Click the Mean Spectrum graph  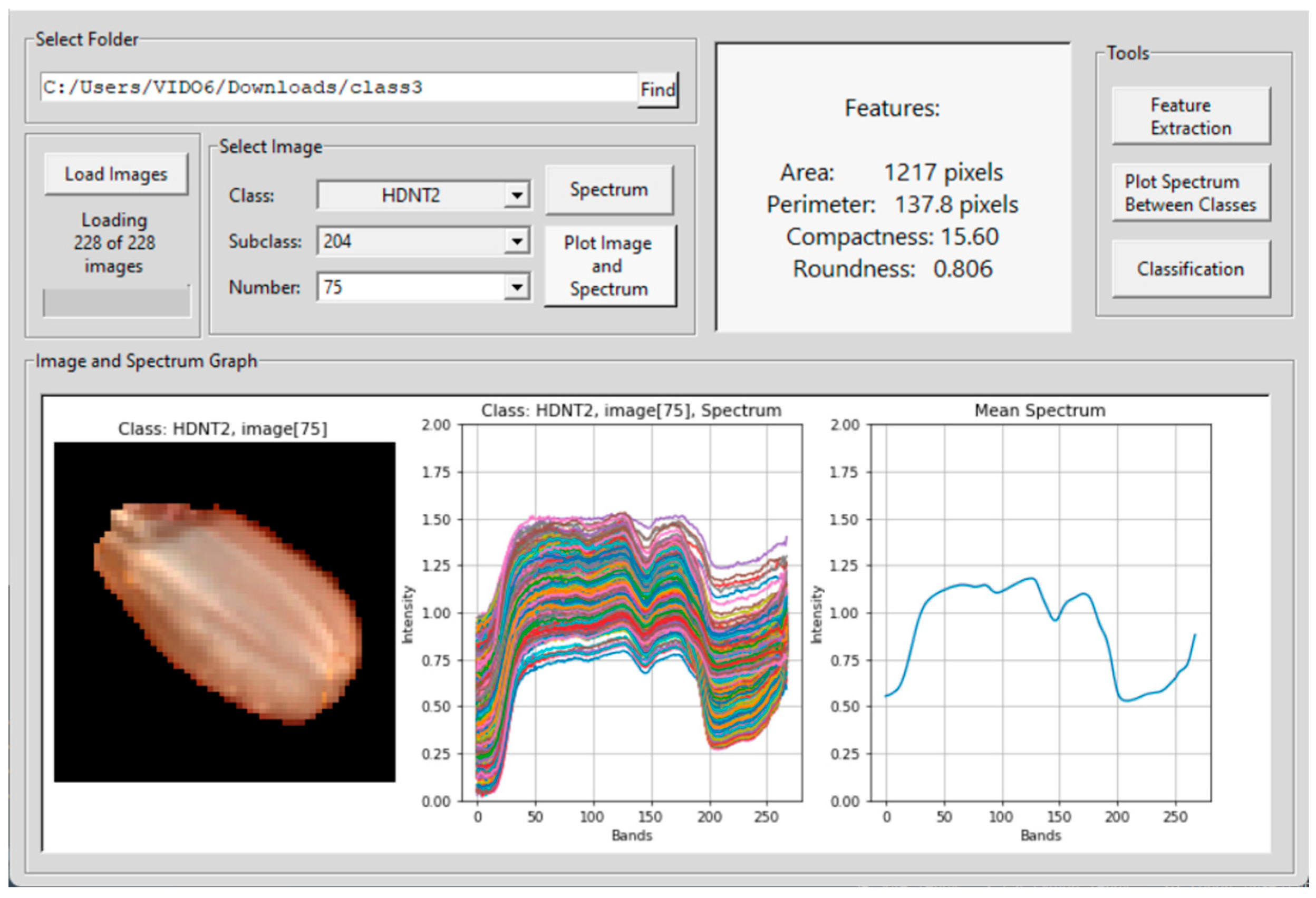click(x=1040, y=612)
